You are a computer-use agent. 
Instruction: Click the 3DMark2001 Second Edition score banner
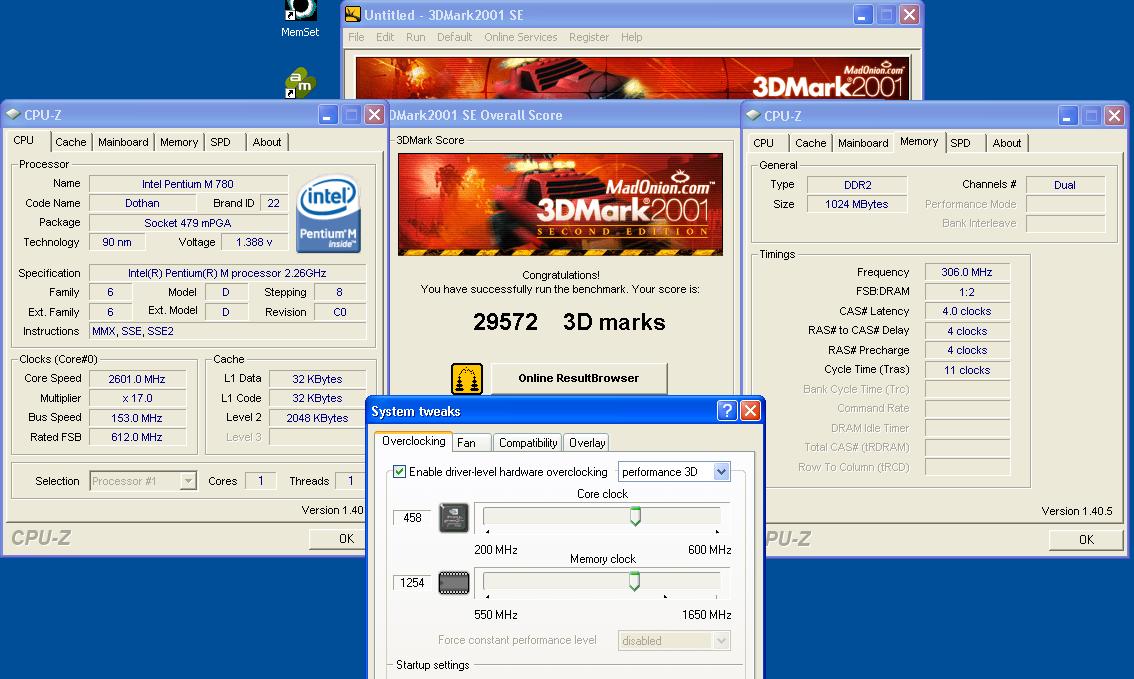560,205
